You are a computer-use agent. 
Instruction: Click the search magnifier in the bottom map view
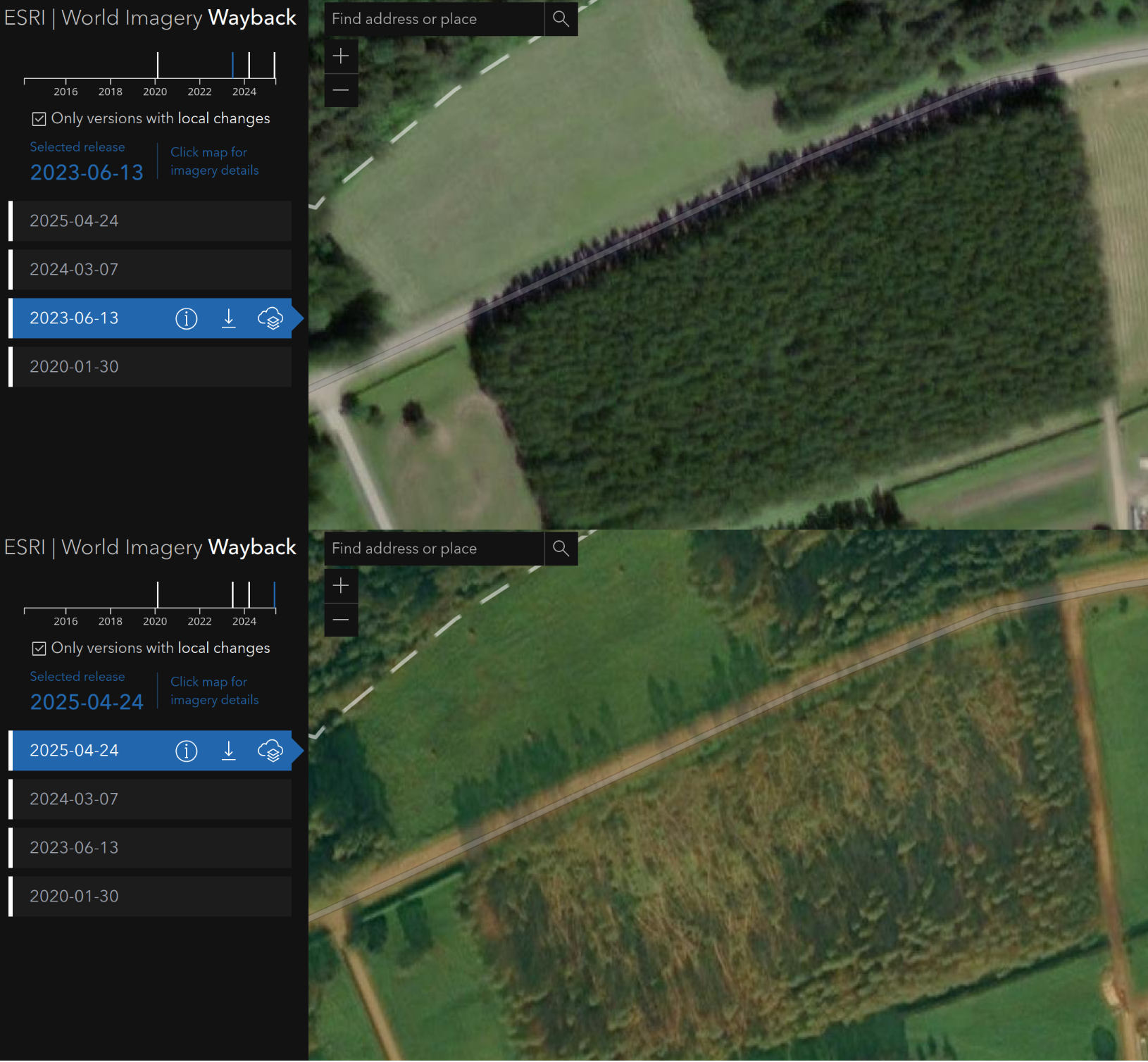(x=561, y=549)
